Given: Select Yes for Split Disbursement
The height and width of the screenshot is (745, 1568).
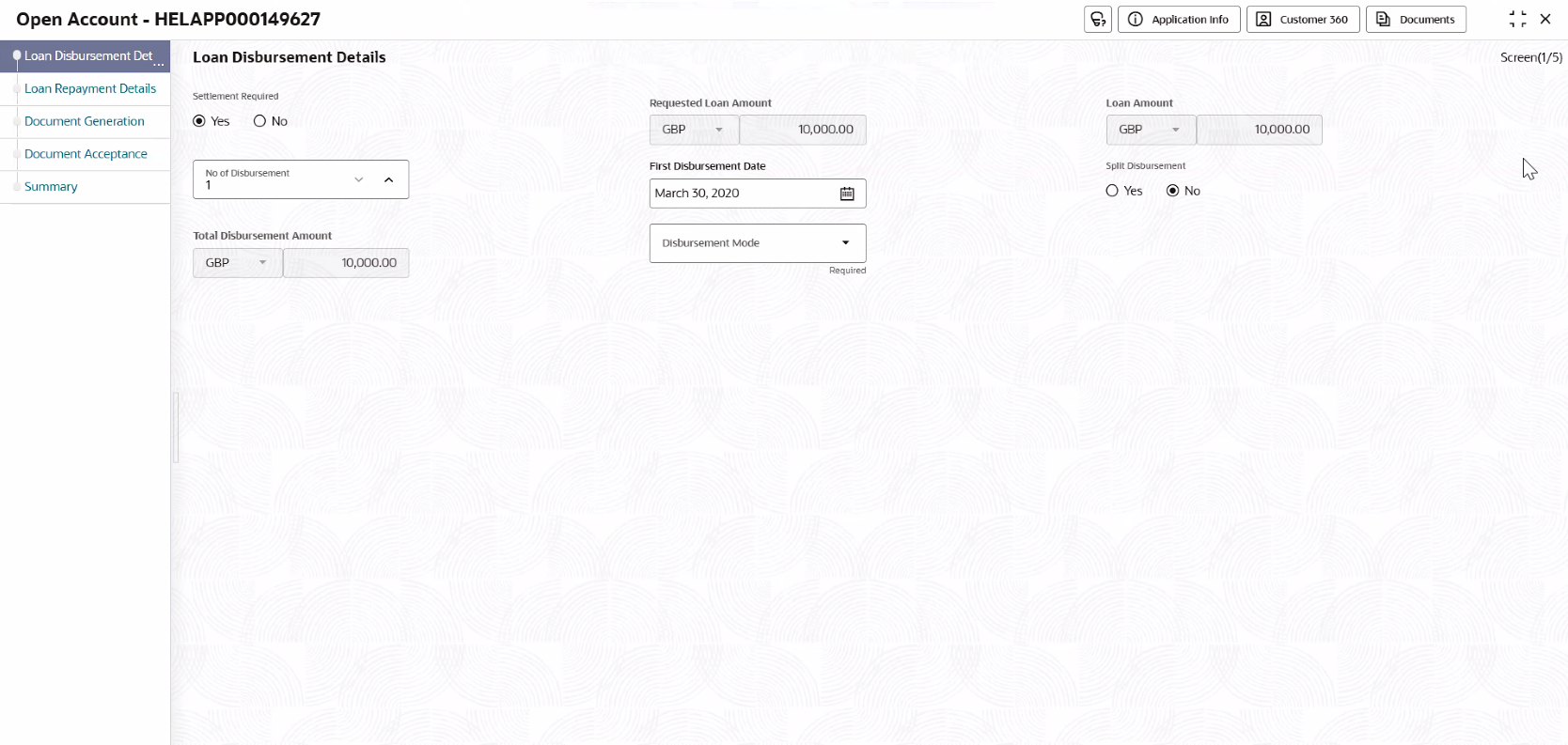Looking at the screenshot, I should [1112, 191].
